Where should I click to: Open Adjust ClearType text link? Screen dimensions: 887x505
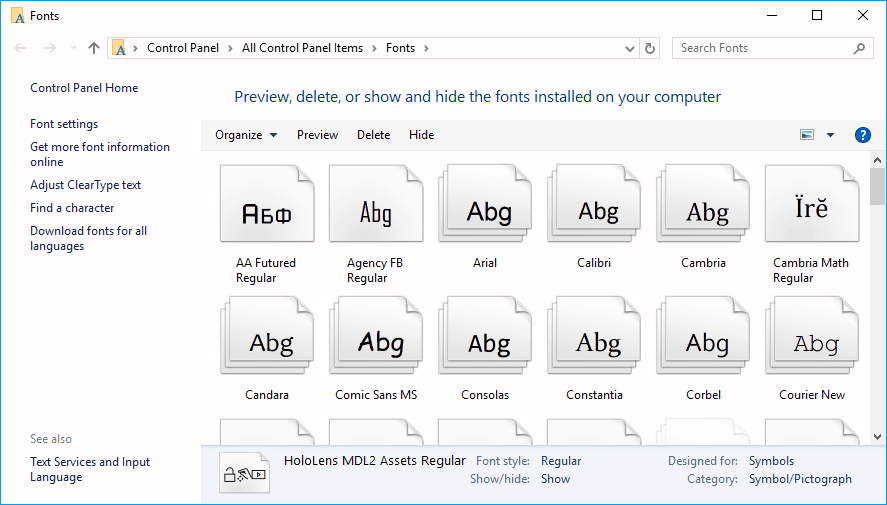point(85,185)
